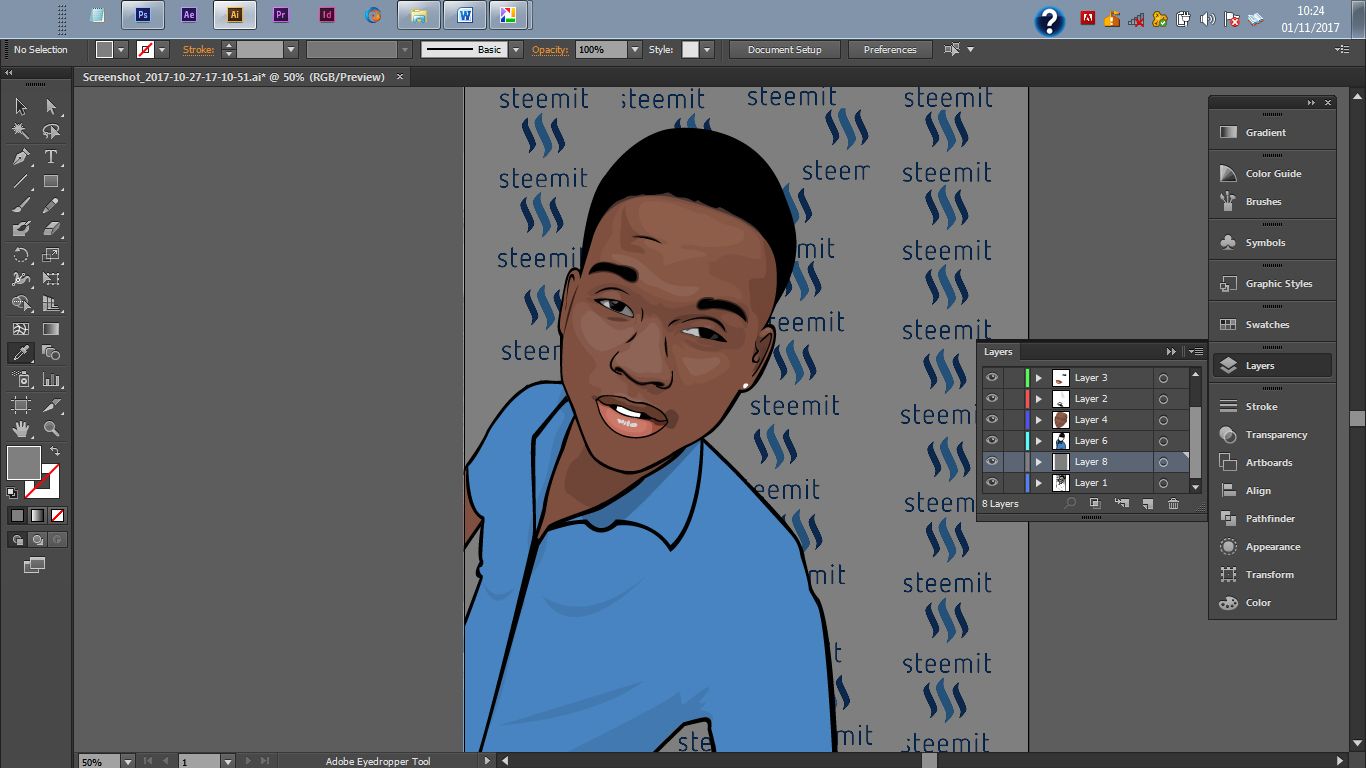Expand Layer 2 contents

pyautogui.click(x=1039, y=399)
